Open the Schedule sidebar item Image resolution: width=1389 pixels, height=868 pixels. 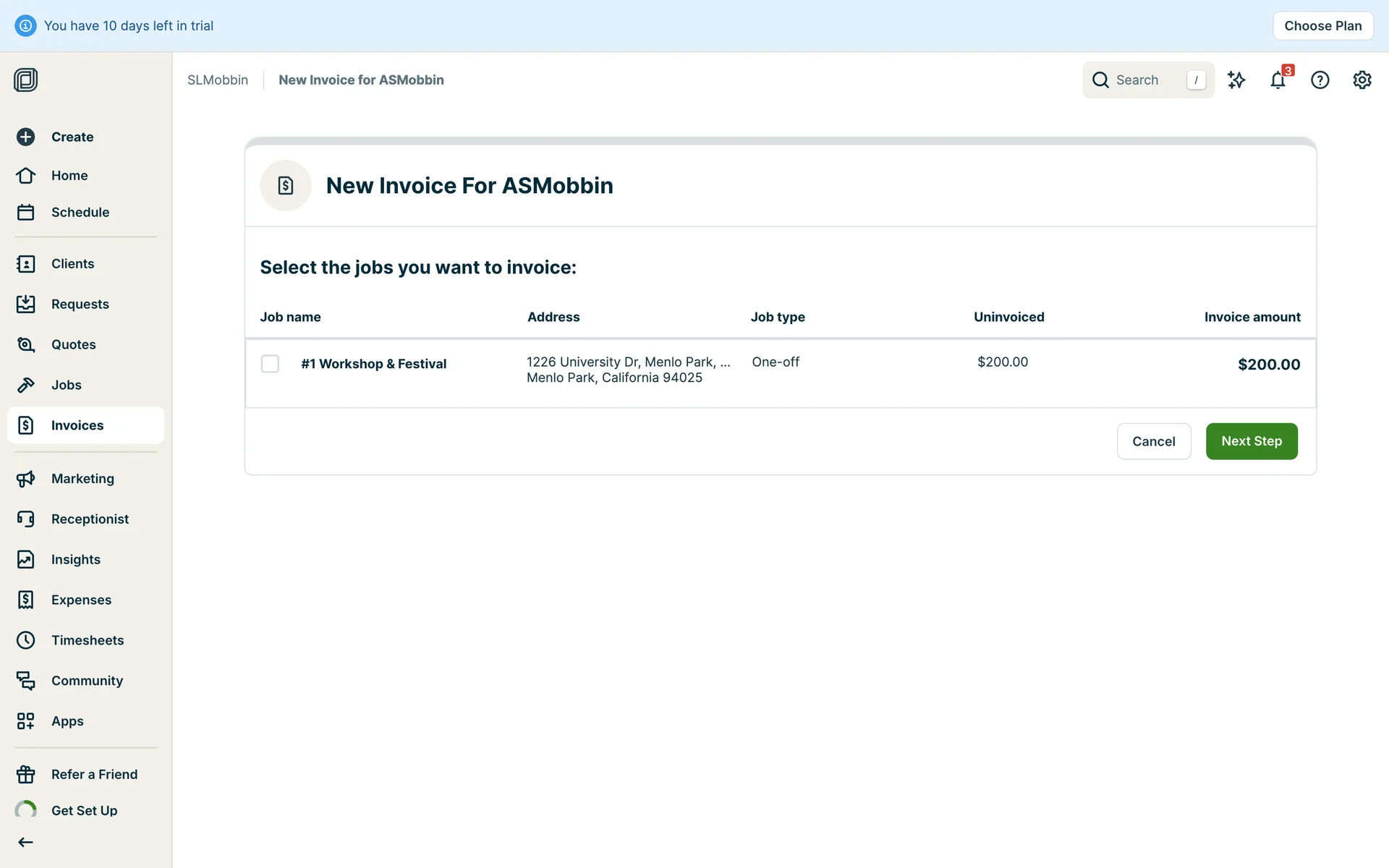coord(80,212)
